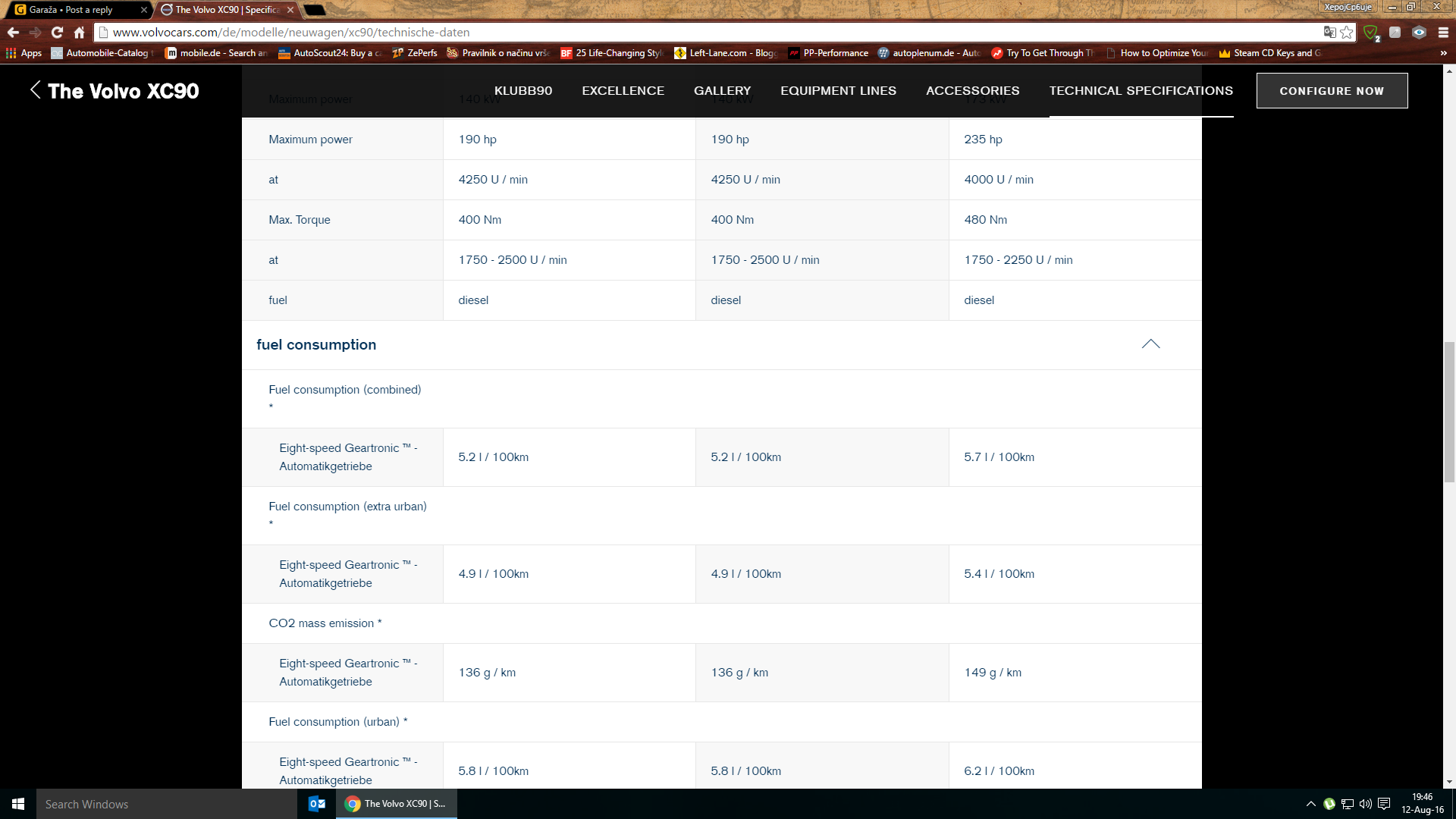Open the uTorrent tray icon
Viewport: 1456px width, 819px height.
1329,804
